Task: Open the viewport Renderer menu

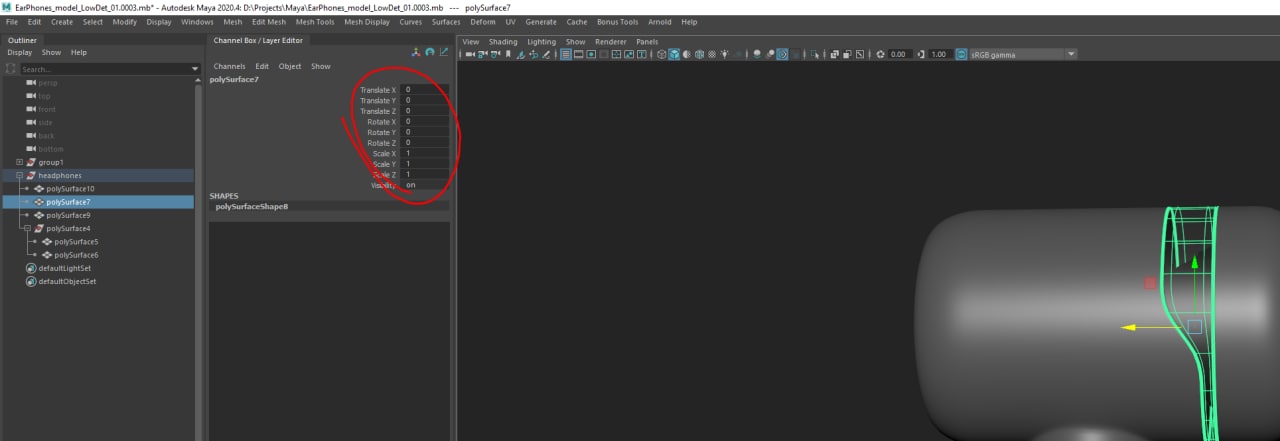Action: click(611, 42)
